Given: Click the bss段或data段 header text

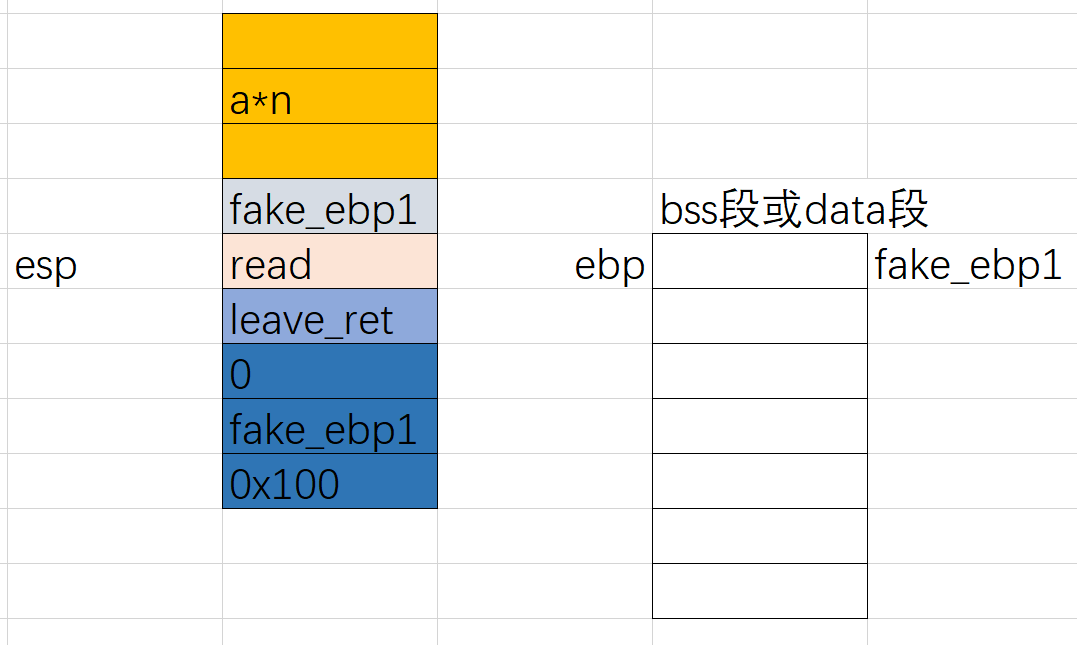Looking at the screenshot, I should [794, 209].
